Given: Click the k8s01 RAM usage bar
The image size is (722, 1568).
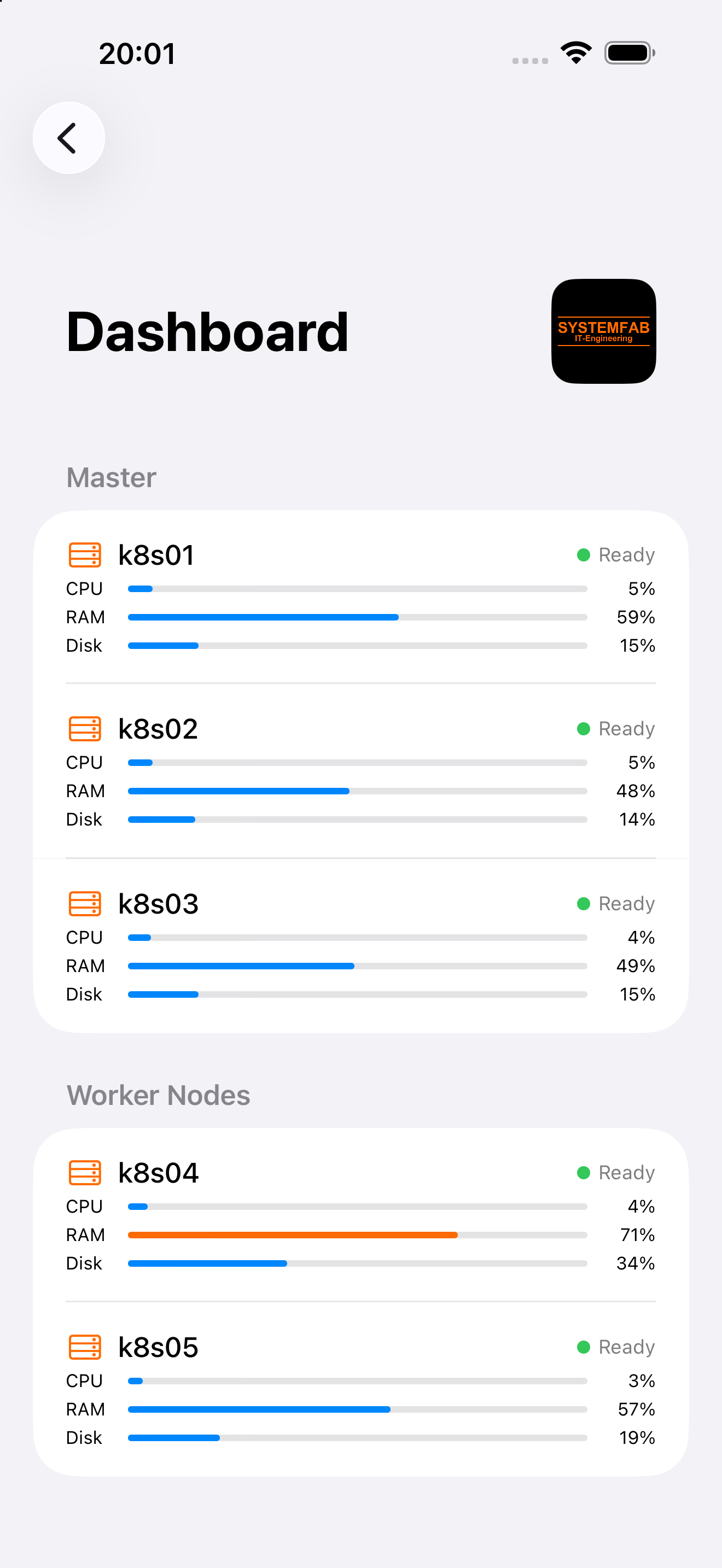Looking at the screenshot, I should 357,617.
